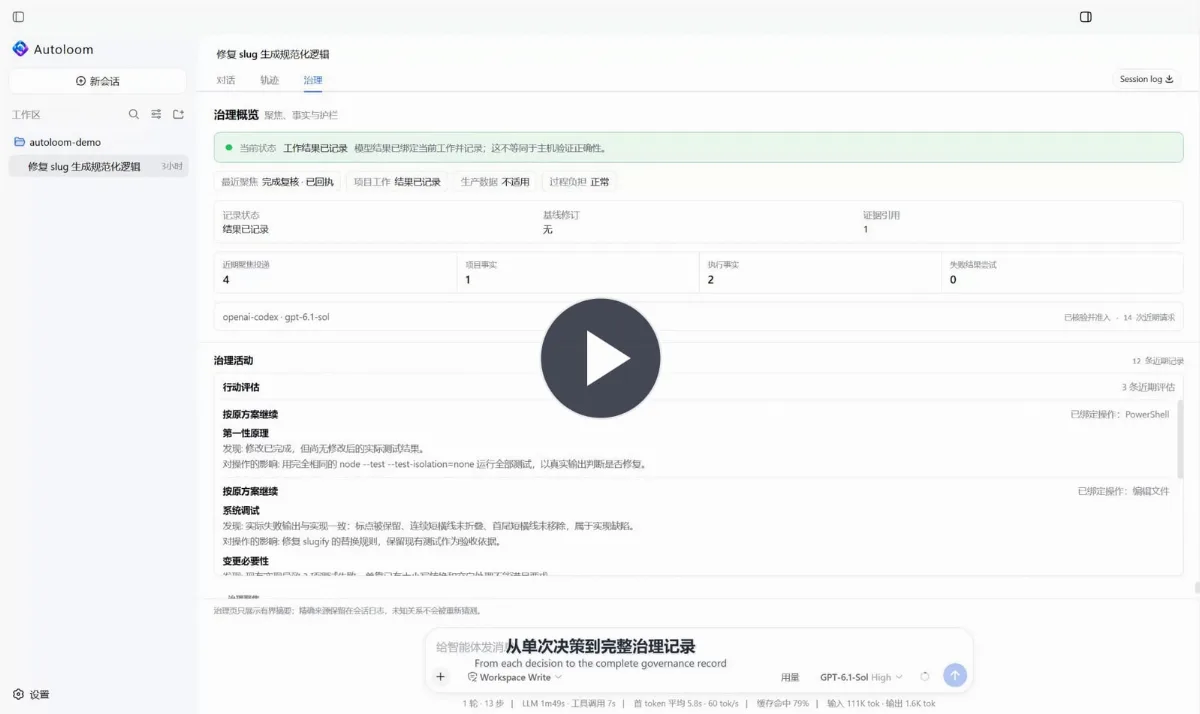Toggle the right side panel icon
1200x714 pixels.
click(1086, 17)
